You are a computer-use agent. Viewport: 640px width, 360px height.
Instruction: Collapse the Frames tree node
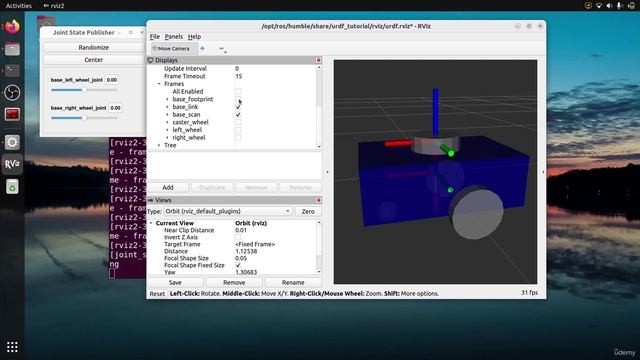click(159, 84)
